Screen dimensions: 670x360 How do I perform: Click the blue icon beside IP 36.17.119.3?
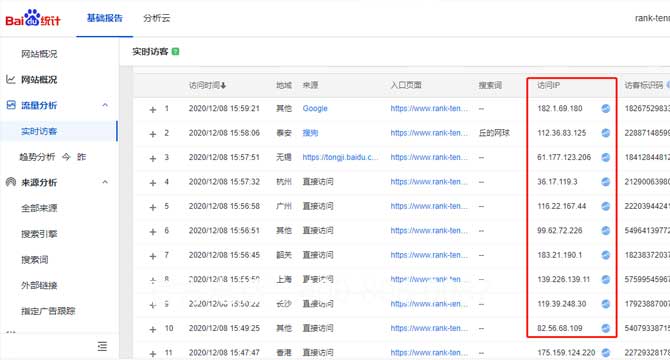click(x=605, y=182)
